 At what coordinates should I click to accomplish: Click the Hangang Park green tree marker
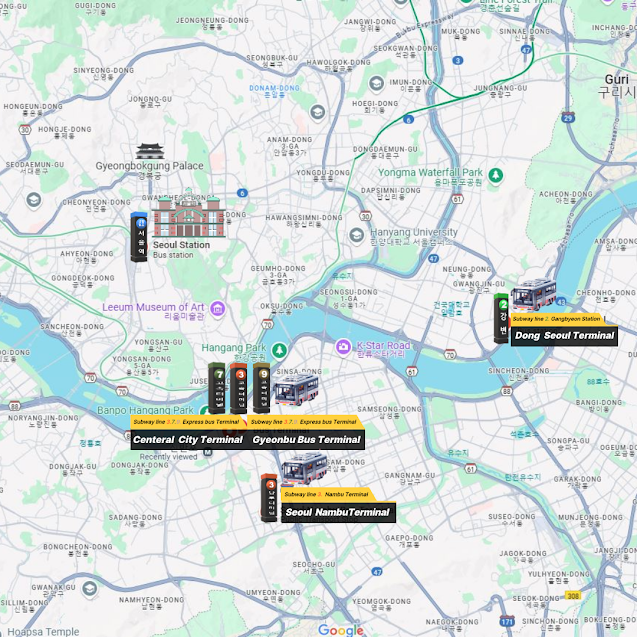[x=279, y=350]
